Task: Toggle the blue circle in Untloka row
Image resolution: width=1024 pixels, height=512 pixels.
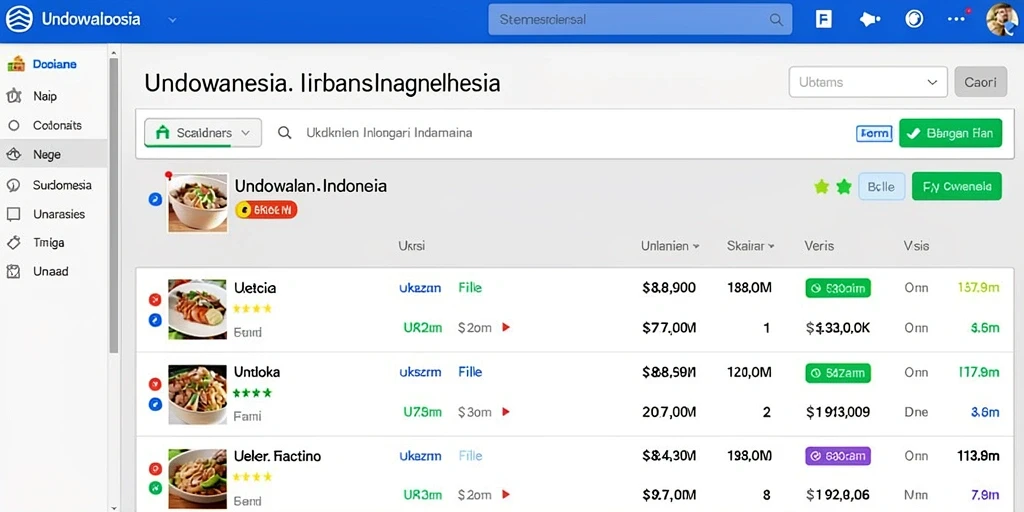Action: (155, 404)
